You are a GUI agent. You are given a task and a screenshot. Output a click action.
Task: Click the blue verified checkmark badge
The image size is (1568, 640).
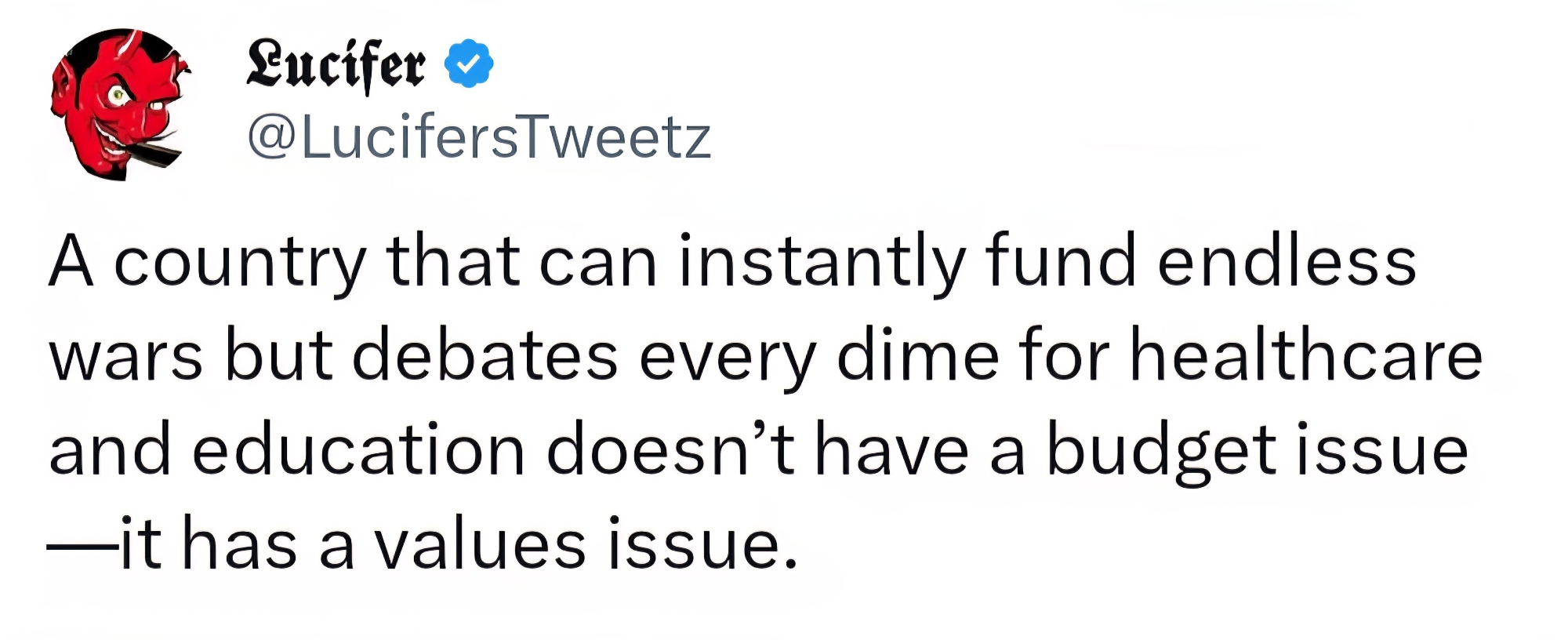pos(469,64)
